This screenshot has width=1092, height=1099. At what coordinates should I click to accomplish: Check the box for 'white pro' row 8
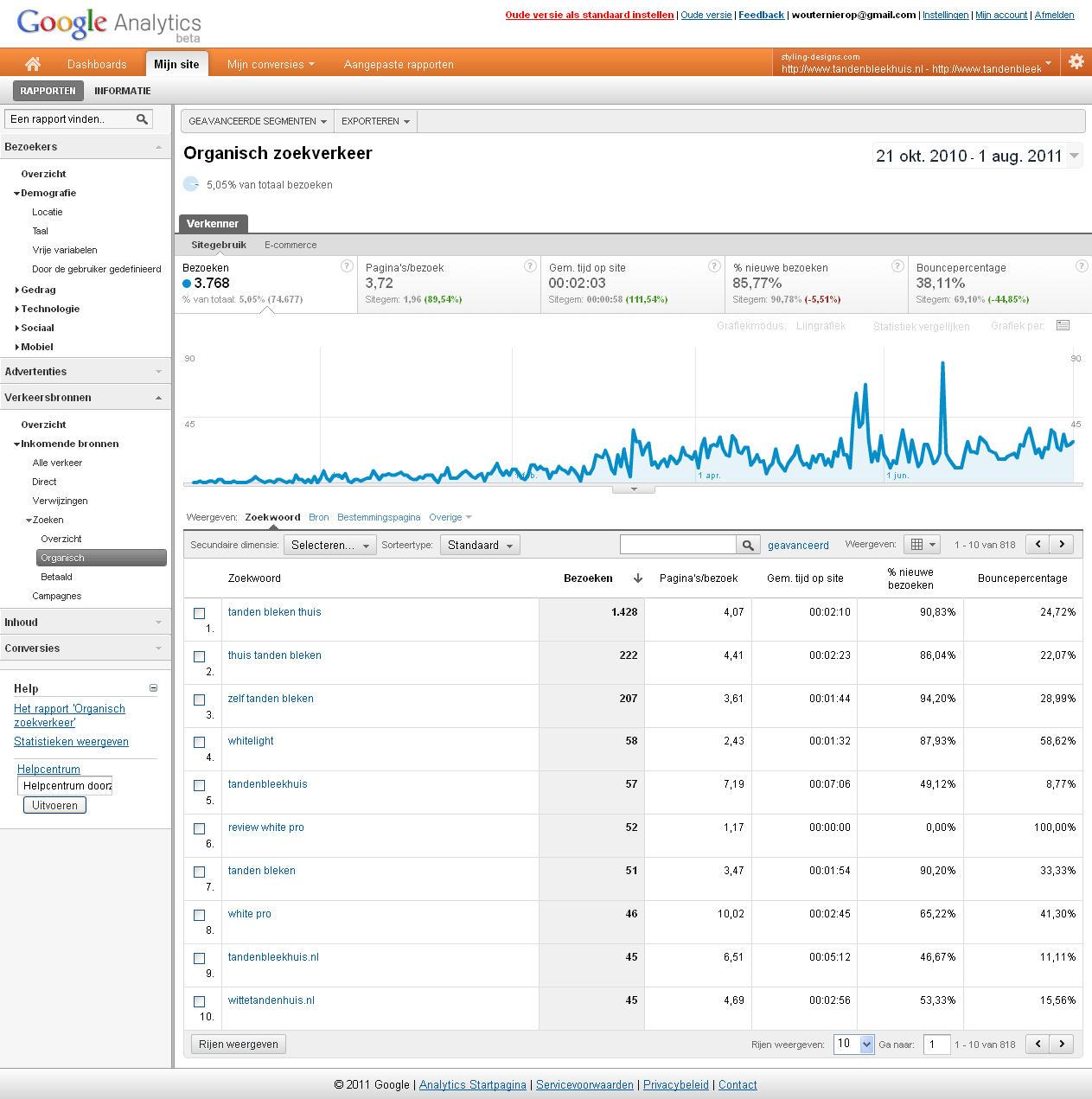point(200,915)
